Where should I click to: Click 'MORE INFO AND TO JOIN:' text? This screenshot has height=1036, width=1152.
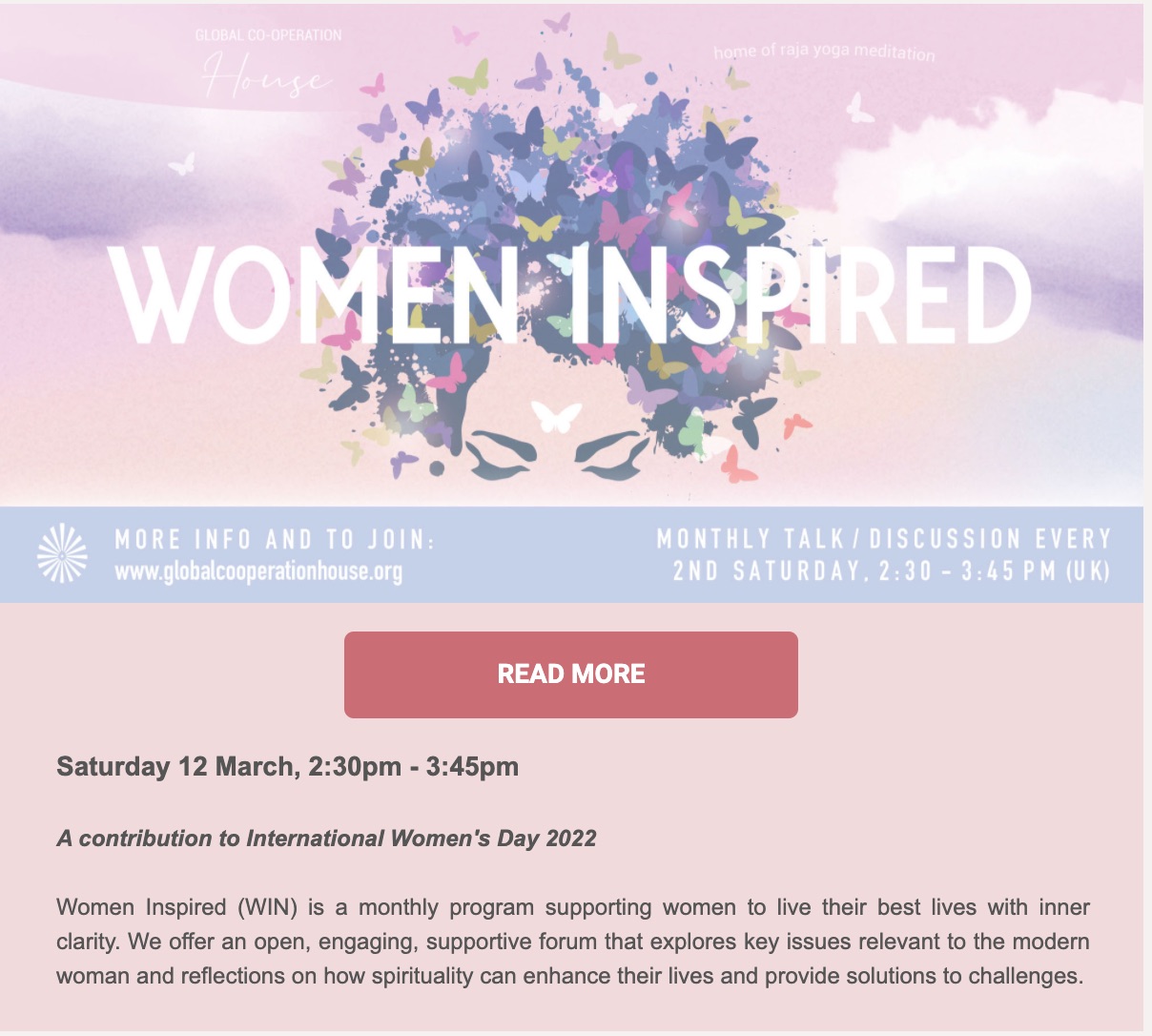[x=275, y=540]
